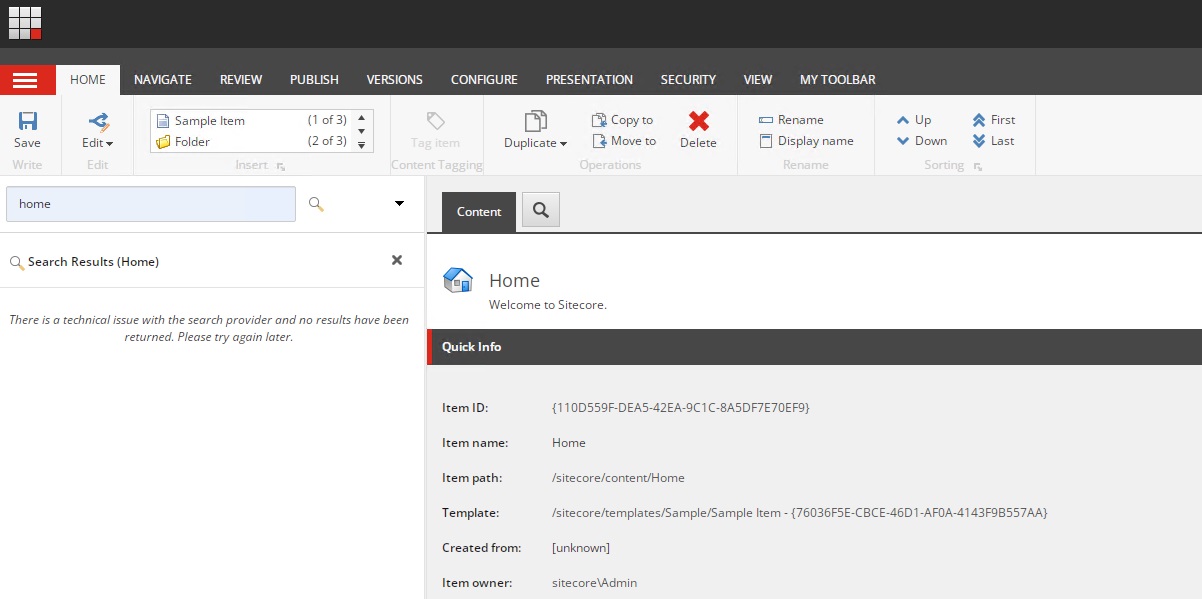This screenshot has height=599, width=1202.
Task: Click the Item name value Home
Action: point(569,443)
